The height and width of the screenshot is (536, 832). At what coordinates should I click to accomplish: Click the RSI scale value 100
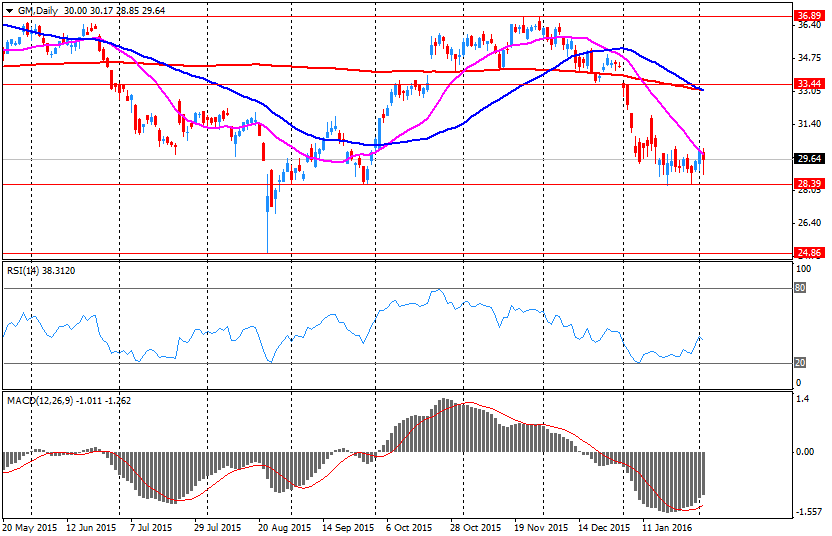[804, 269]
